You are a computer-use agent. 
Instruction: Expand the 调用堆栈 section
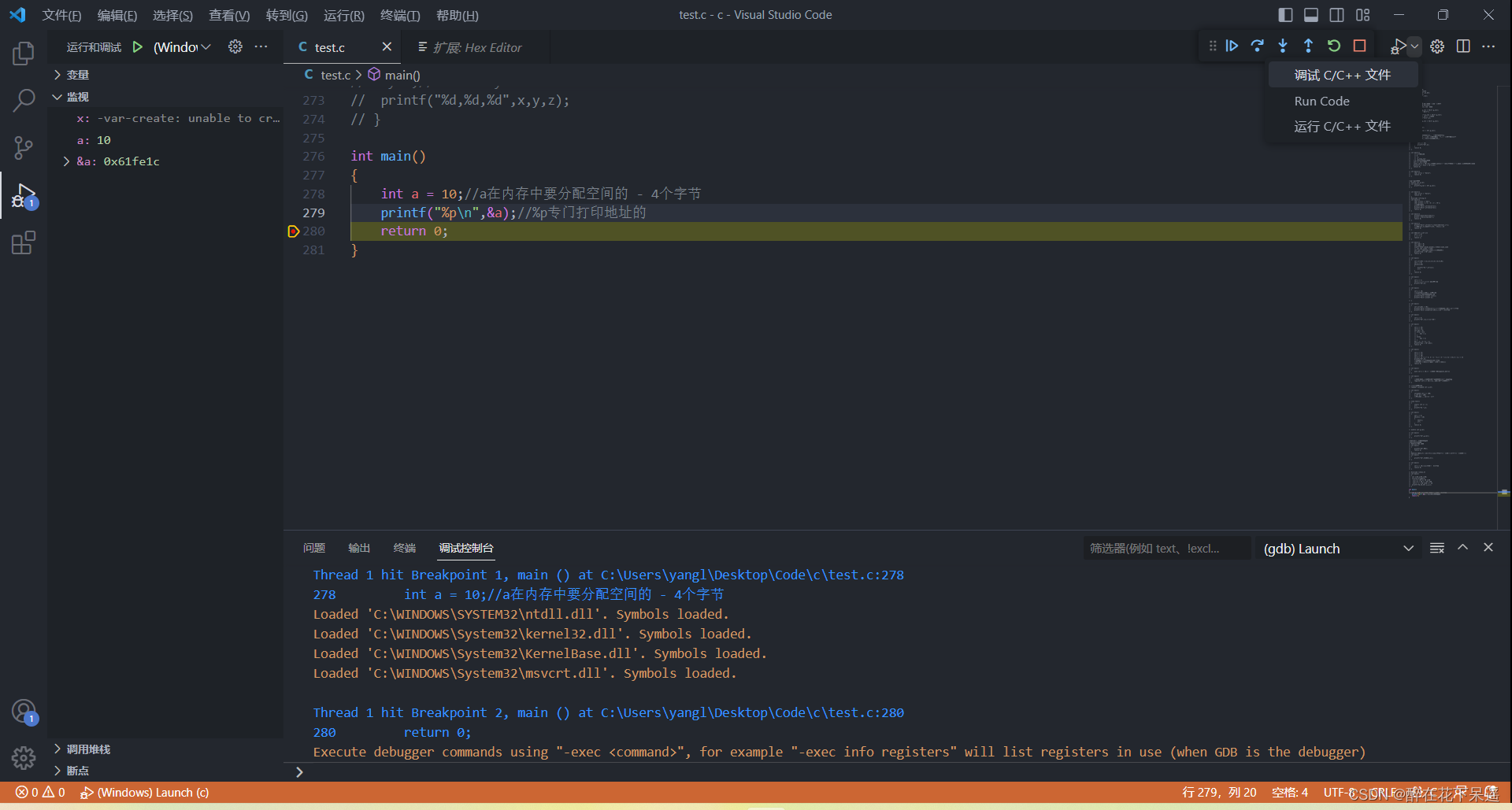point(165,749)
